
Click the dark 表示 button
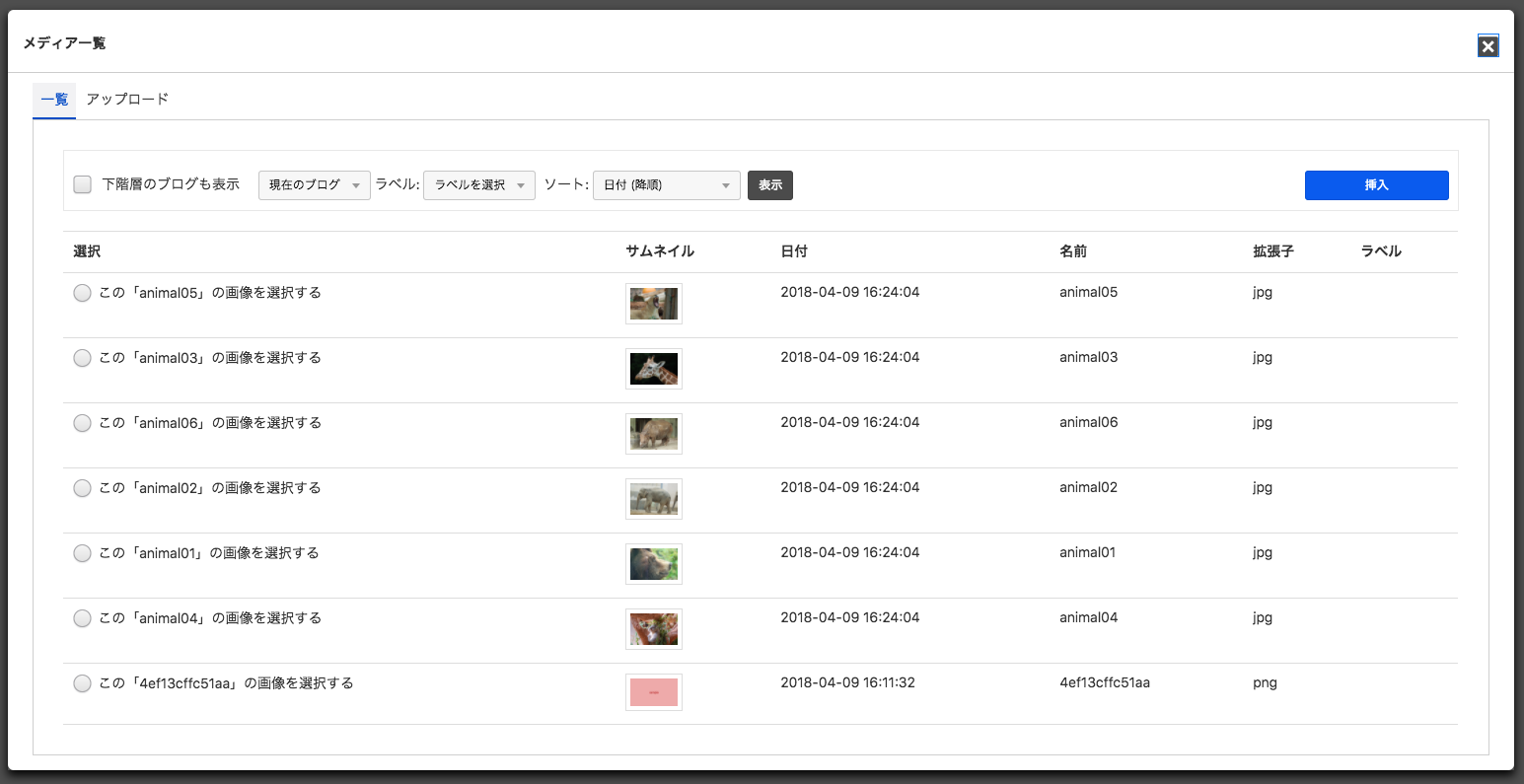coord(769,185)
